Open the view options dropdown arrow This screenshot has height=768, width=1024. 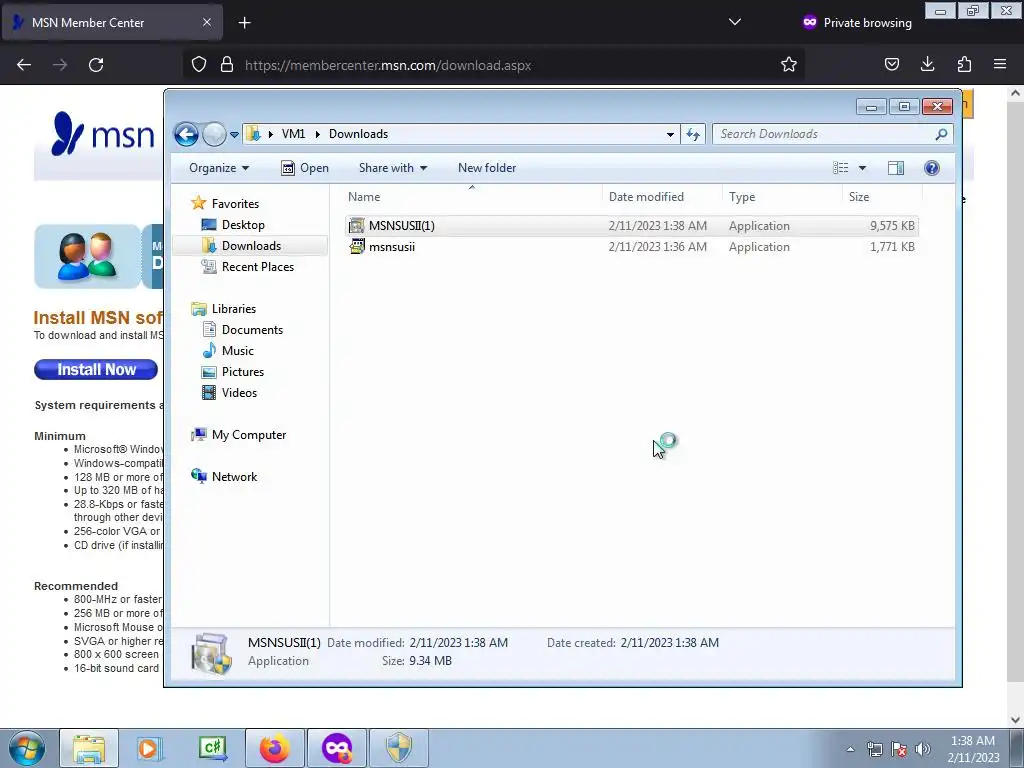click(862, 168)
